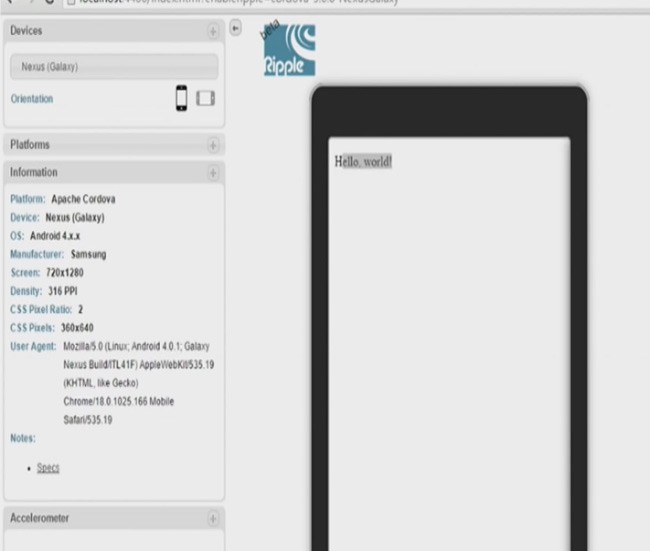
Task: Select landscape orientation phone icon
Action: click(205, 98)
